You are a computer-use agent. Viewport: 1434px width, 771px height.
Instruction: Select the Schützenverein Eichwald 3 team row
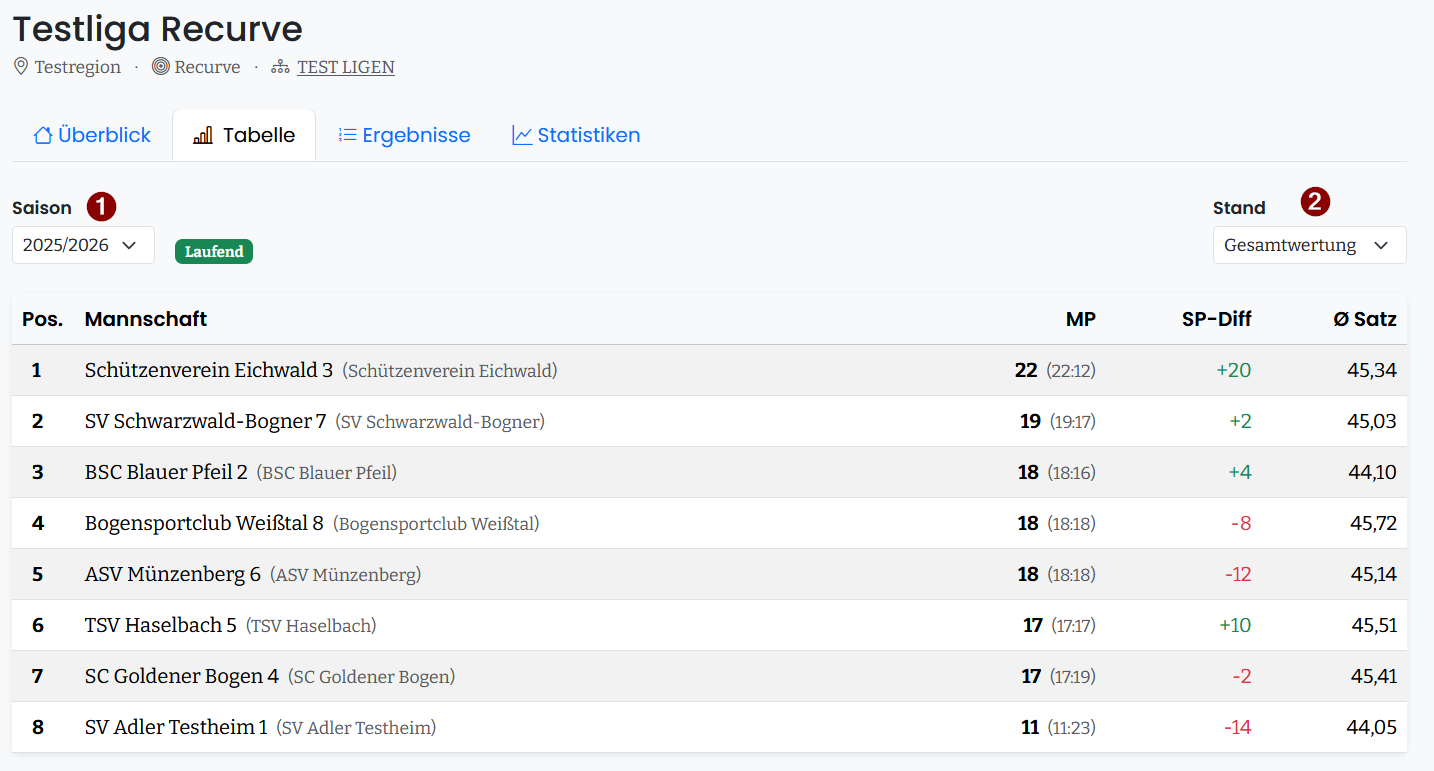(709, 370)
